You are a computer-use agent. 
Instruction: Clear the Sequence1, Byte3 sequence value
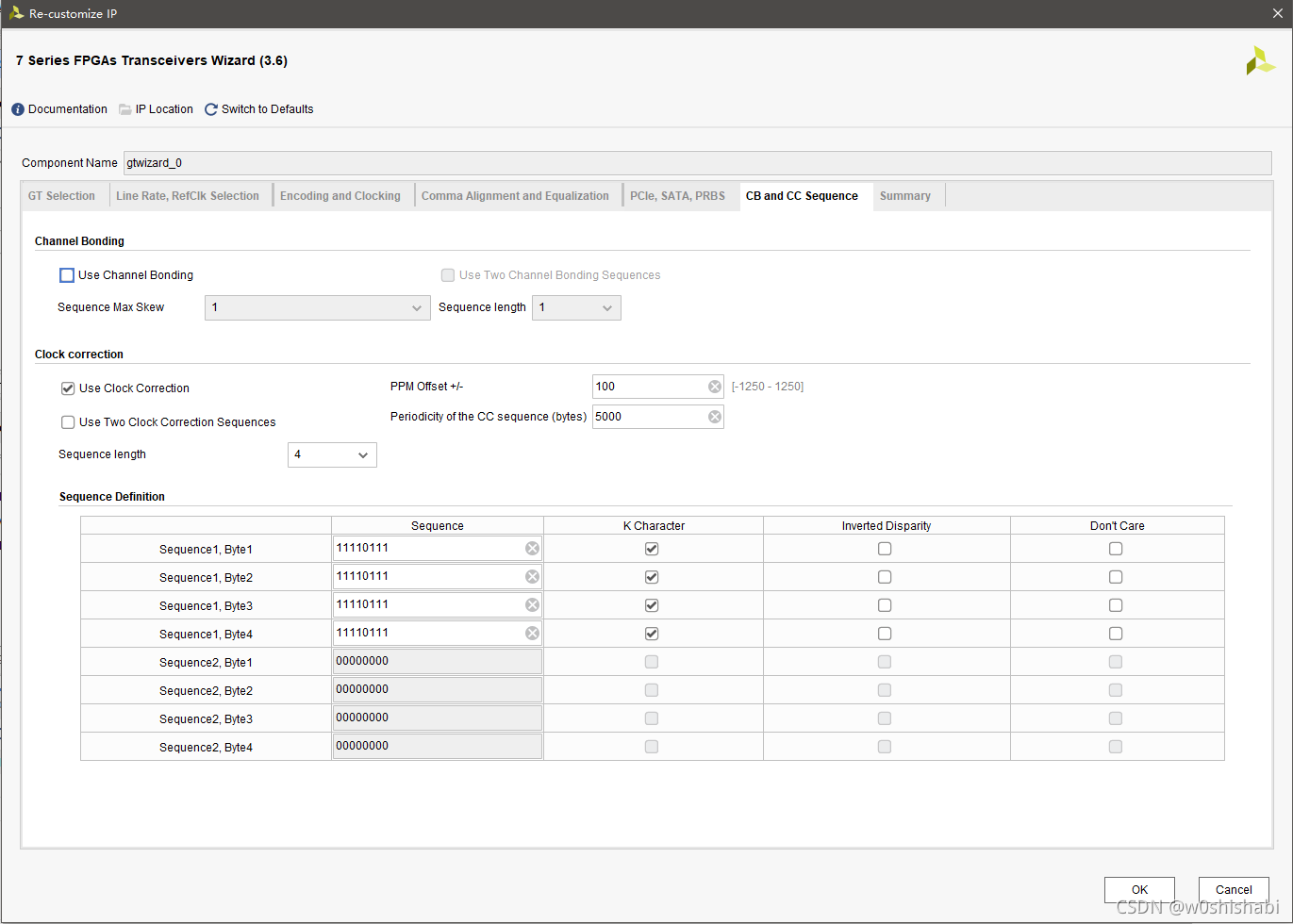pos(532,605)
